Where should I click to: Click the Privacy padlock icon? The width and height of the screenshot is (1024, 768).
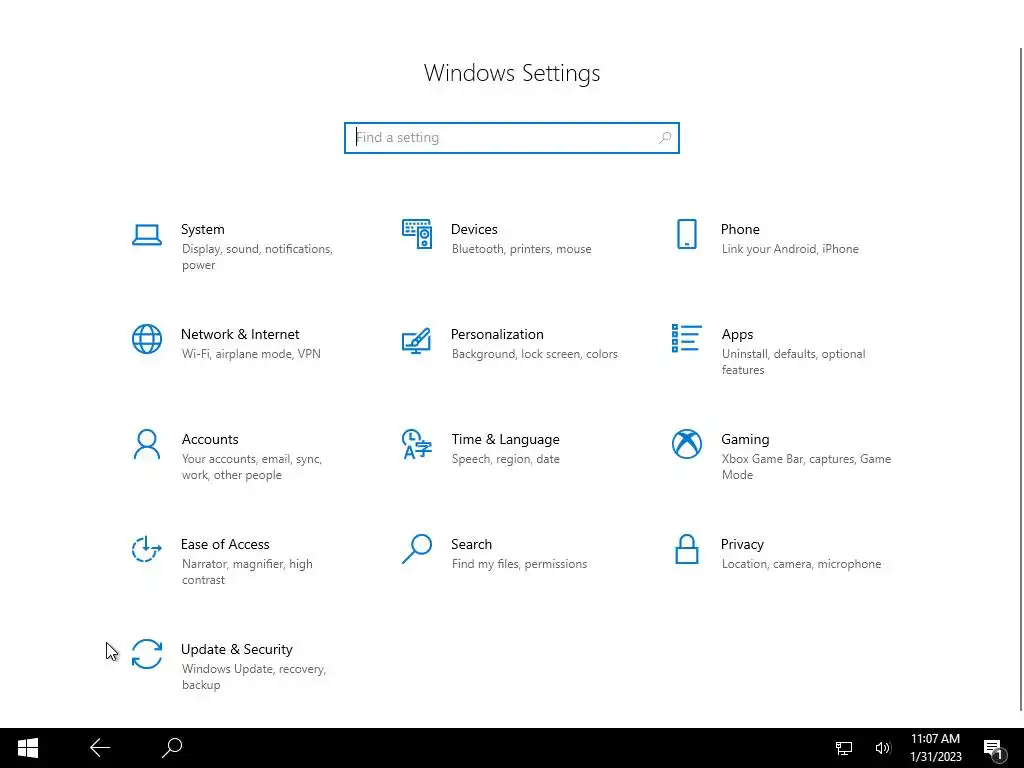687,549
